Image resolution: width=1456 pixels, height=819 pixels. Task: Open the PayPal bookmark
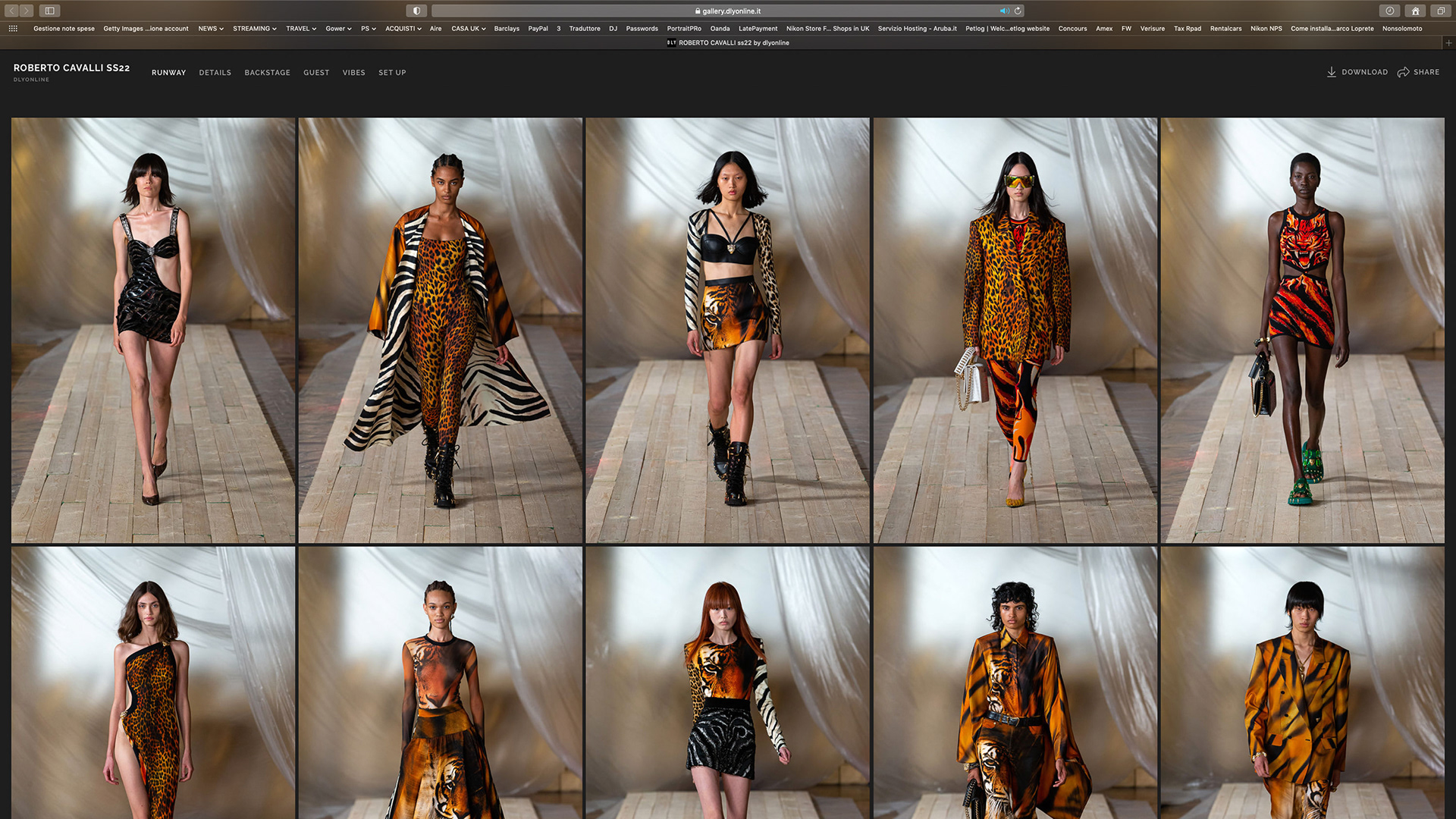tap(538, 28)
